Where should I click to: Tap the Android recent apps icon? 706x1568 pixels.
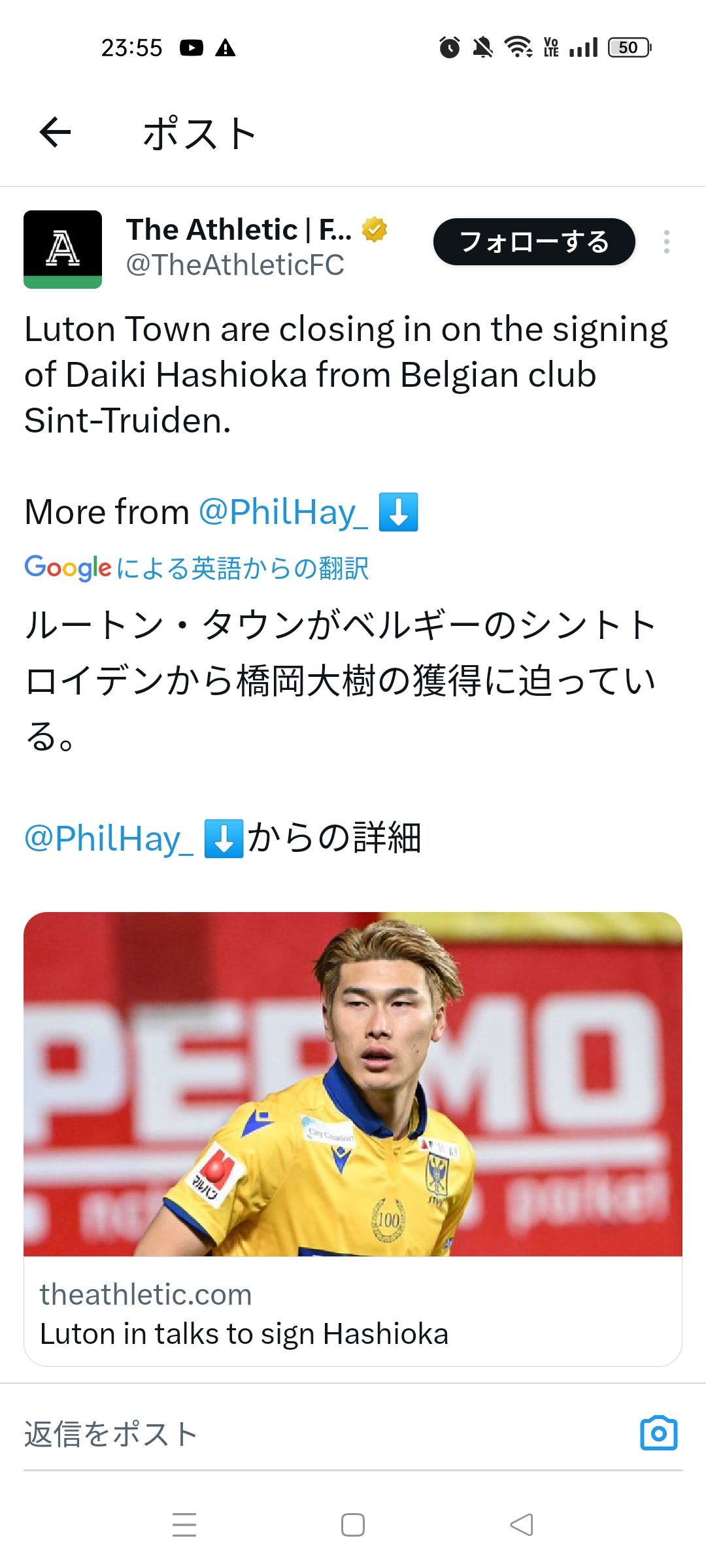click(184, 1524)
